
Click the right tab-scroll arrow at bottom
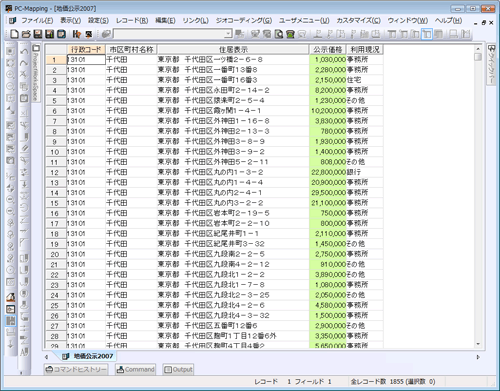(x=478, y=357)
